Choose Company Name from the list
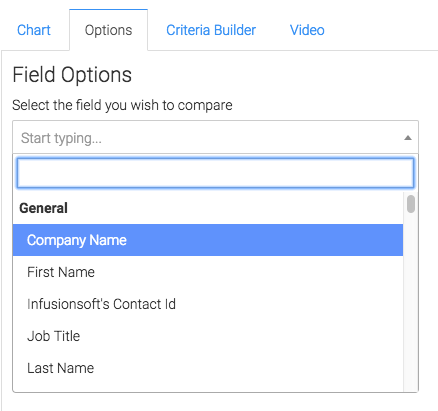438x411 pixels. (208, 240)
